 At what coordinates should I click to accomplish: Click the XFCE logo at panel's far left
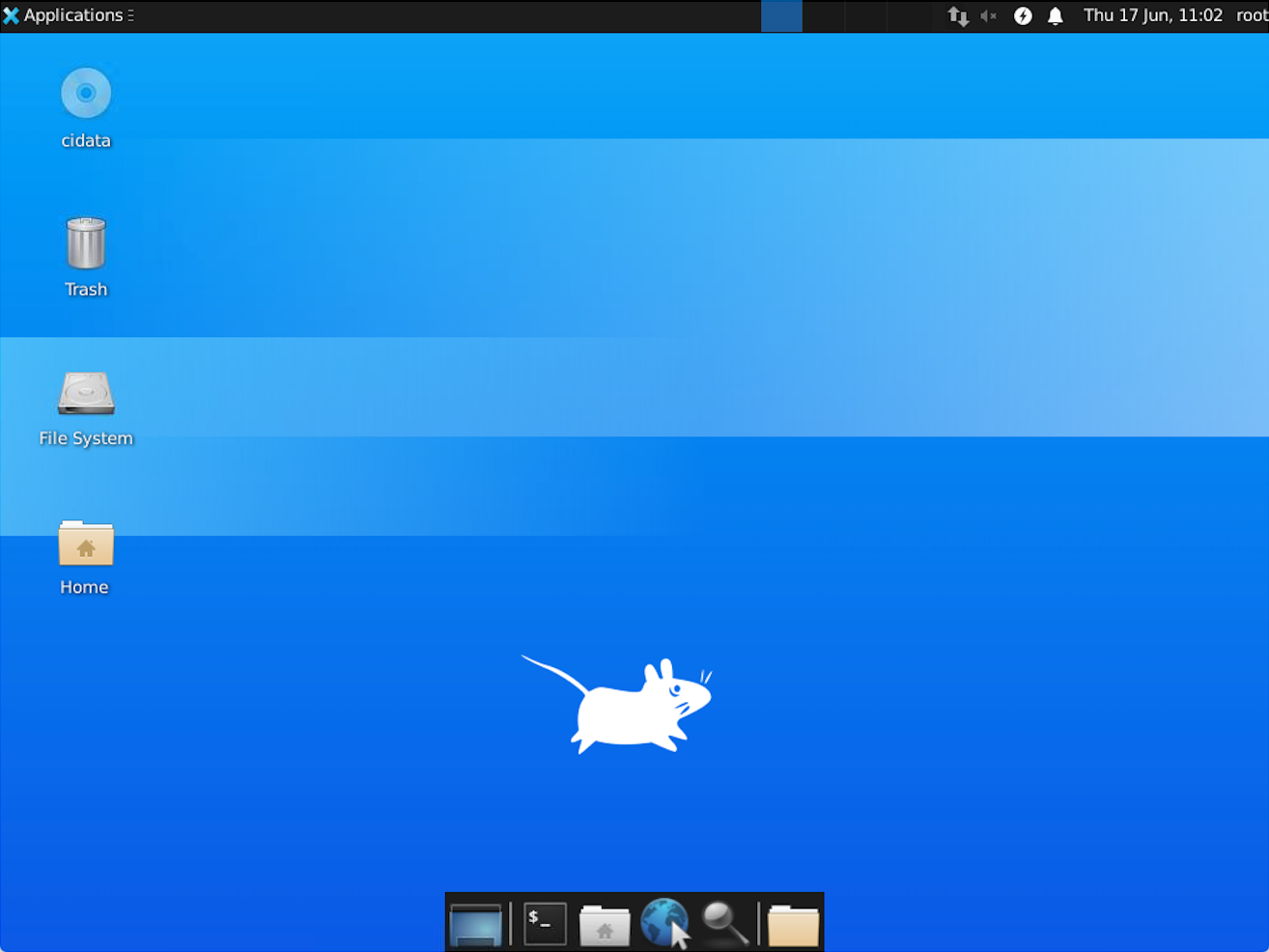point(11,14)
